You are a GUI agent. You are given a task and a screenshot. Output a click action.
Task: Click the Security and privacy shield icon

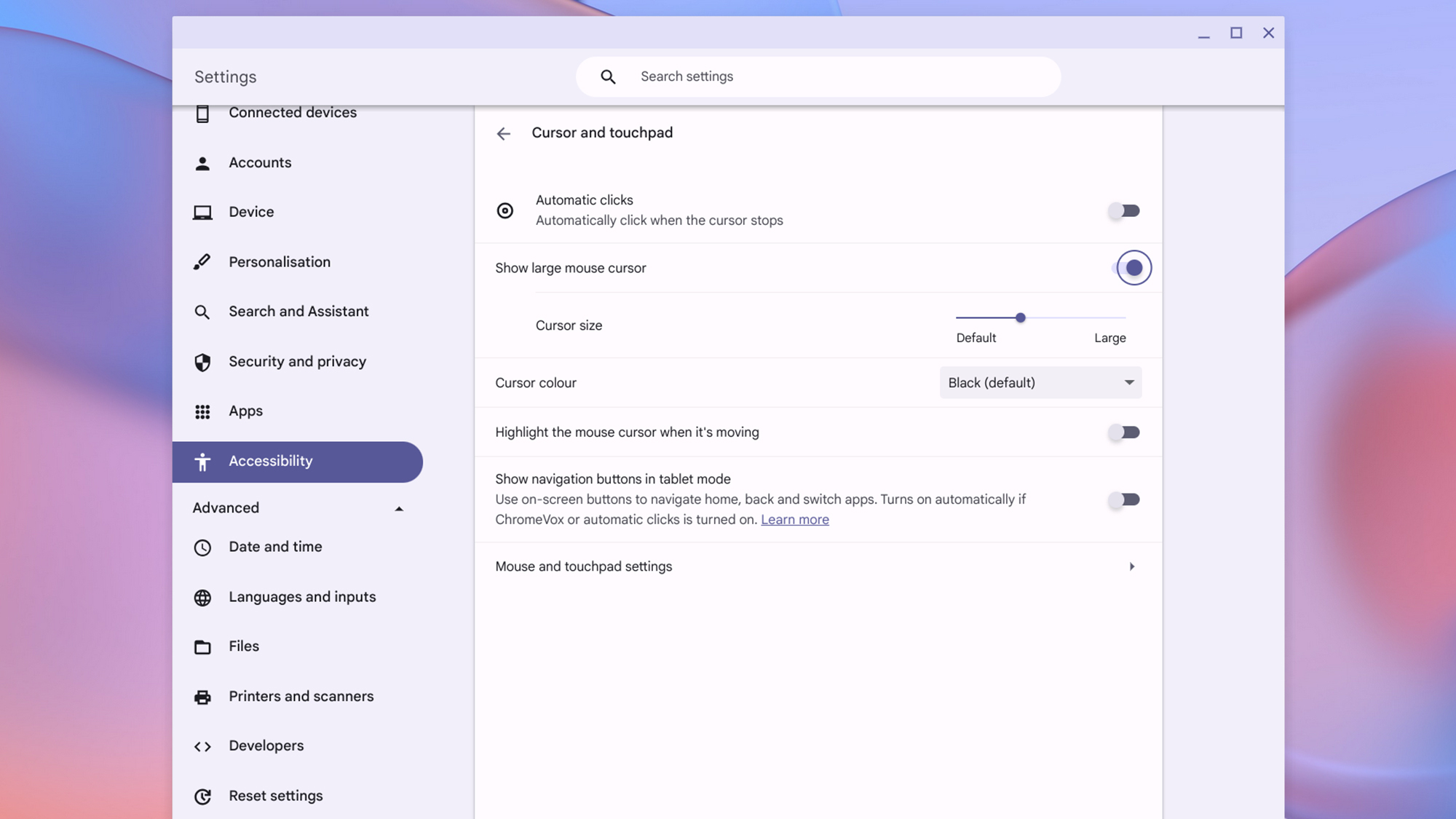[x=202, y=362]
